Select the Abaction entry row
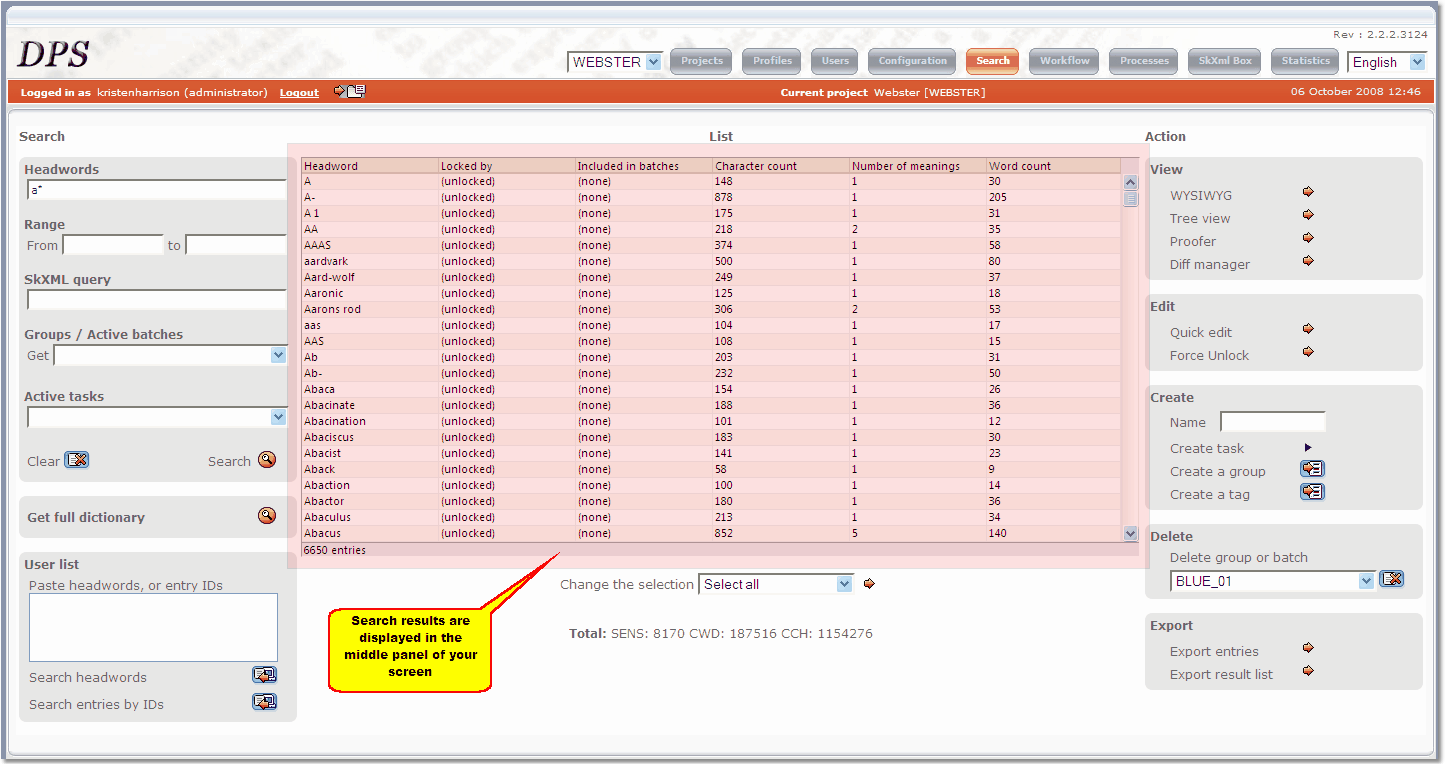 coord(711,485)
